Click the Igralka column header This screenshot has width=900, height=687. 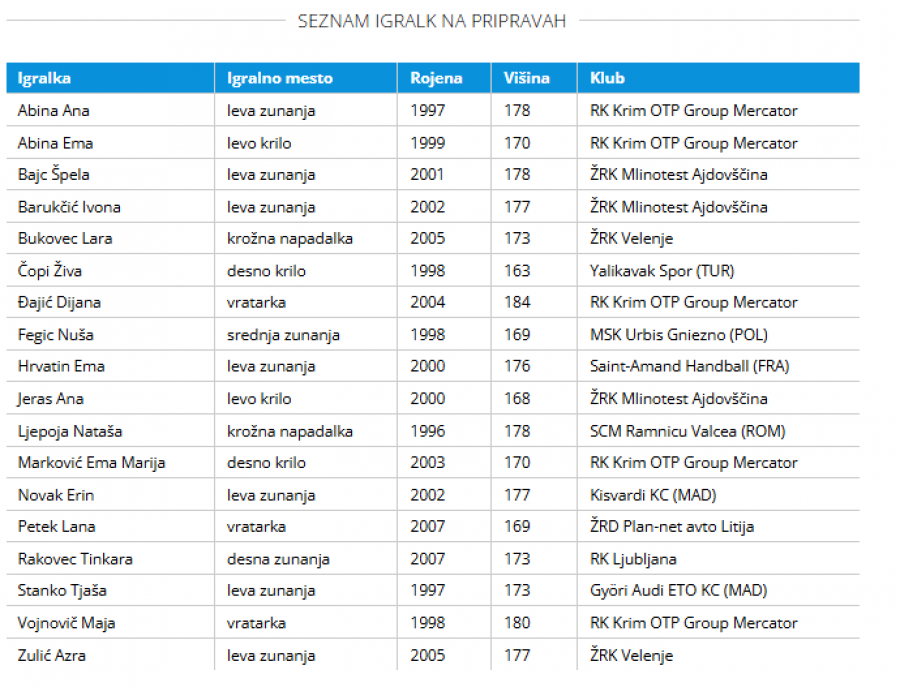point(44,78)
